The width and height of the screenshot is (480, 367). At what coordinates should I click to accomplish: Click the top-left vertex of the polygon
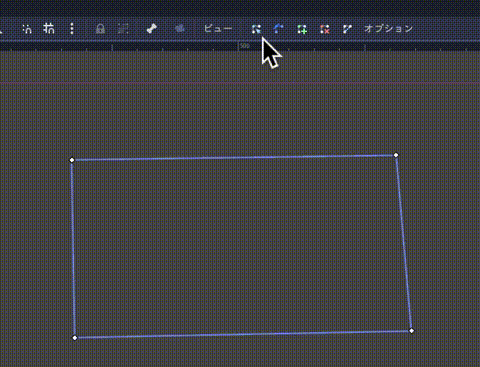pos(72,160)
